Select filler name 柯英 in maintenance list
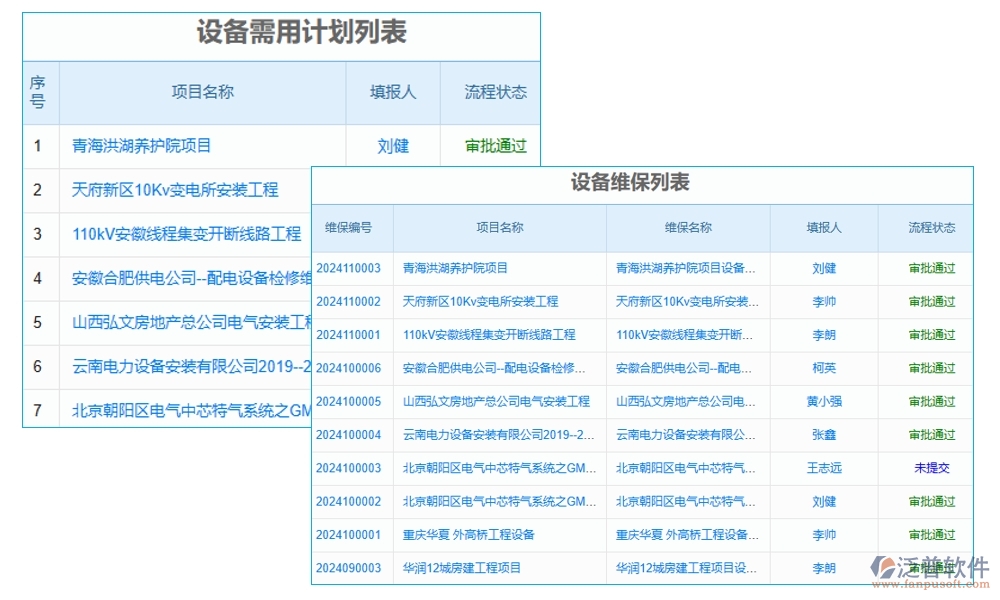1000x600 pixels. (823, 368)
